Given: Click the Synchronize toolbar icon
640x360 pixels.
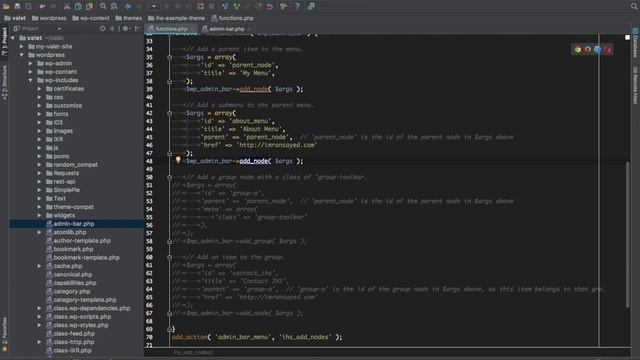Looking at the screenshot, I should click(29, 6).
